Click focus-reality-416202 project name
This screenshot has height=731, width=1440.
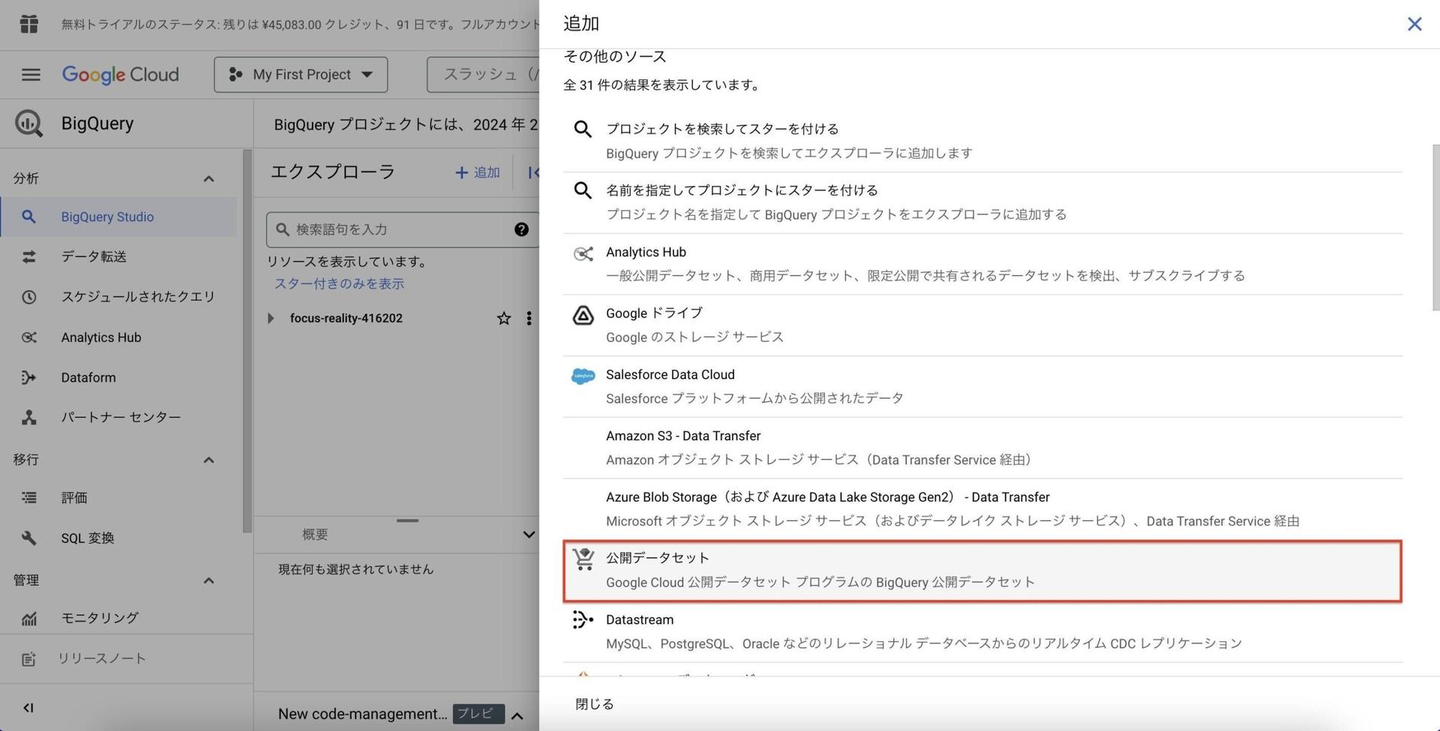(x=346, y=318)
